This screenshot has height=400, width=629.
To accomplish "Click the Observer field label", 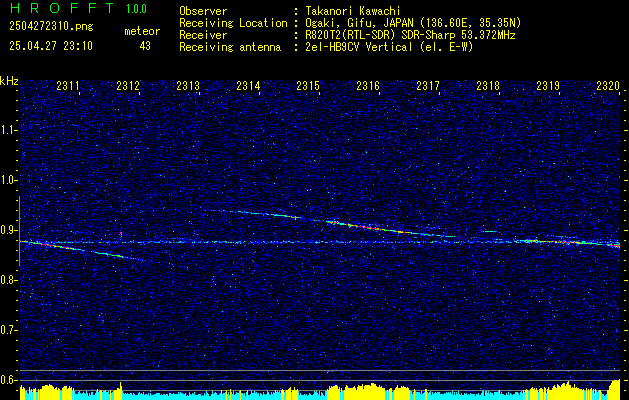I will [x=203, y=11].
